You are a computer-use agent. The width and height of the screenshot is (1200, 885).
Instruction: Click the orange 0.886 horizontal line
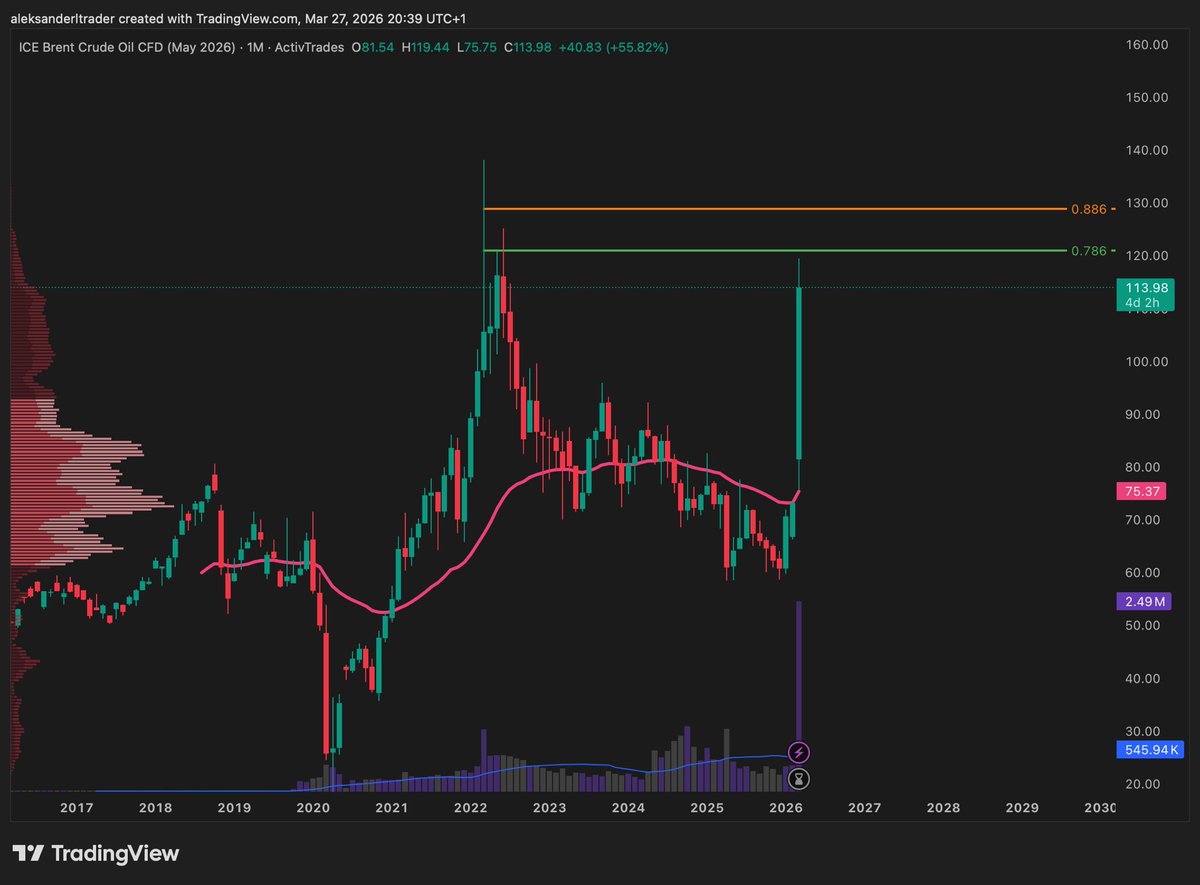tap(774, 209)
